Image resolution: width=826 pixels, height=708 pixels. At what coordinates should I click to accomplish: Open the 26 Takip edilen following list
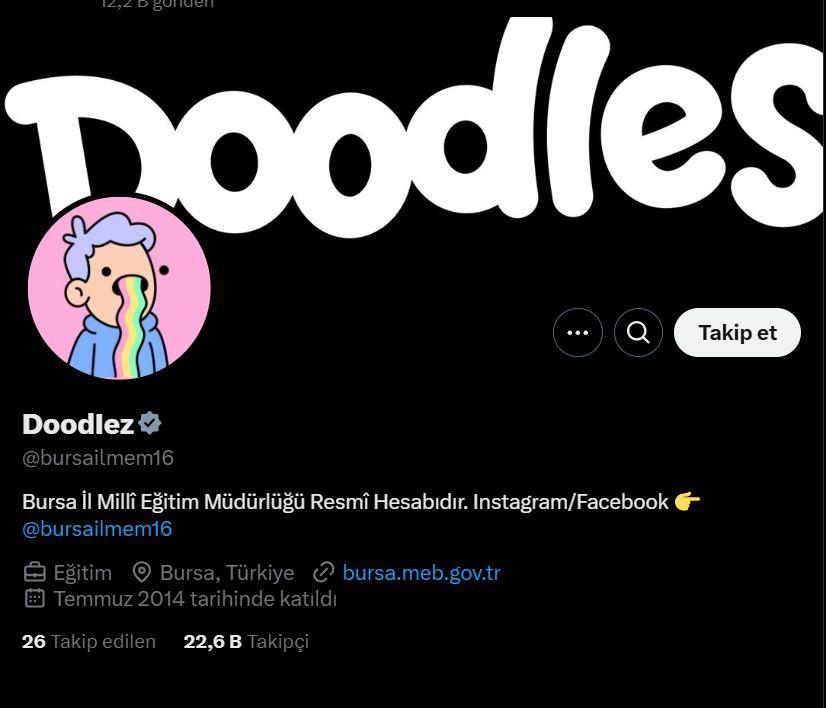click(88, 641)
